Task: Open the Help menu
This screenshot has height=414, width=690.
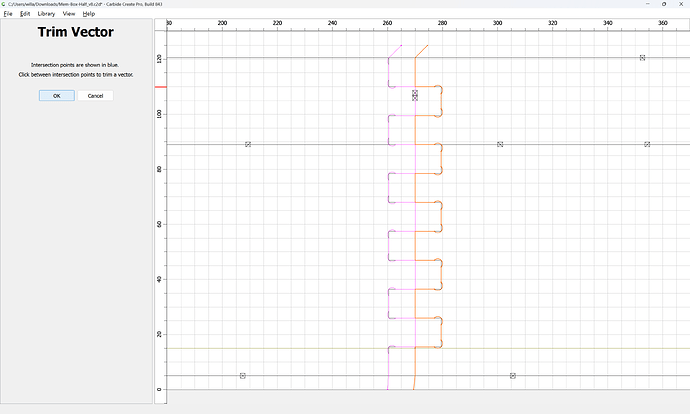Action: (88, 14)
